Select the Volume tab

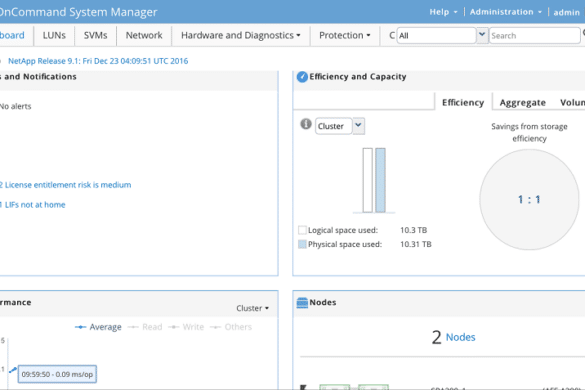click(572, 102)
